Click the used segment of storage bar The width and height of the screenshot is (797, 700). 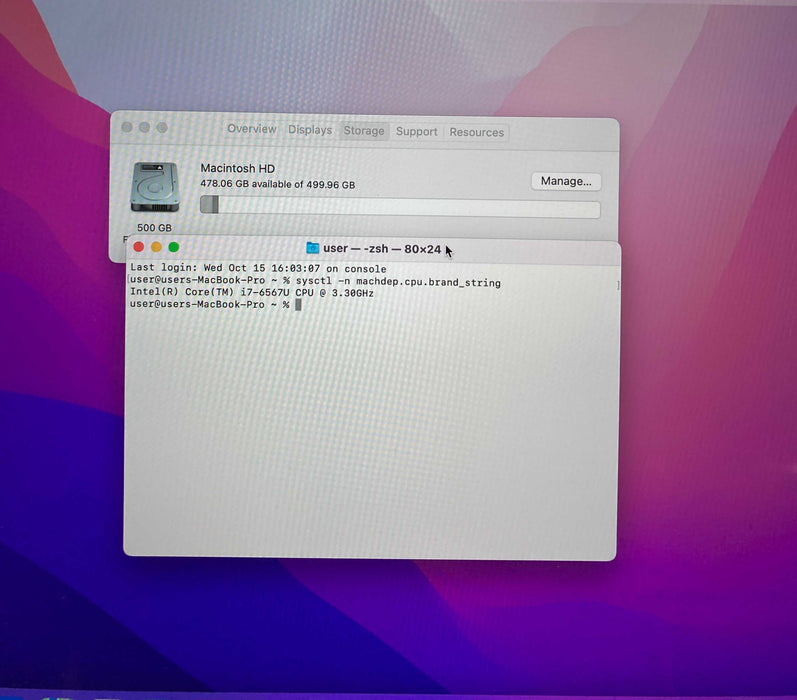coord(209,205)
